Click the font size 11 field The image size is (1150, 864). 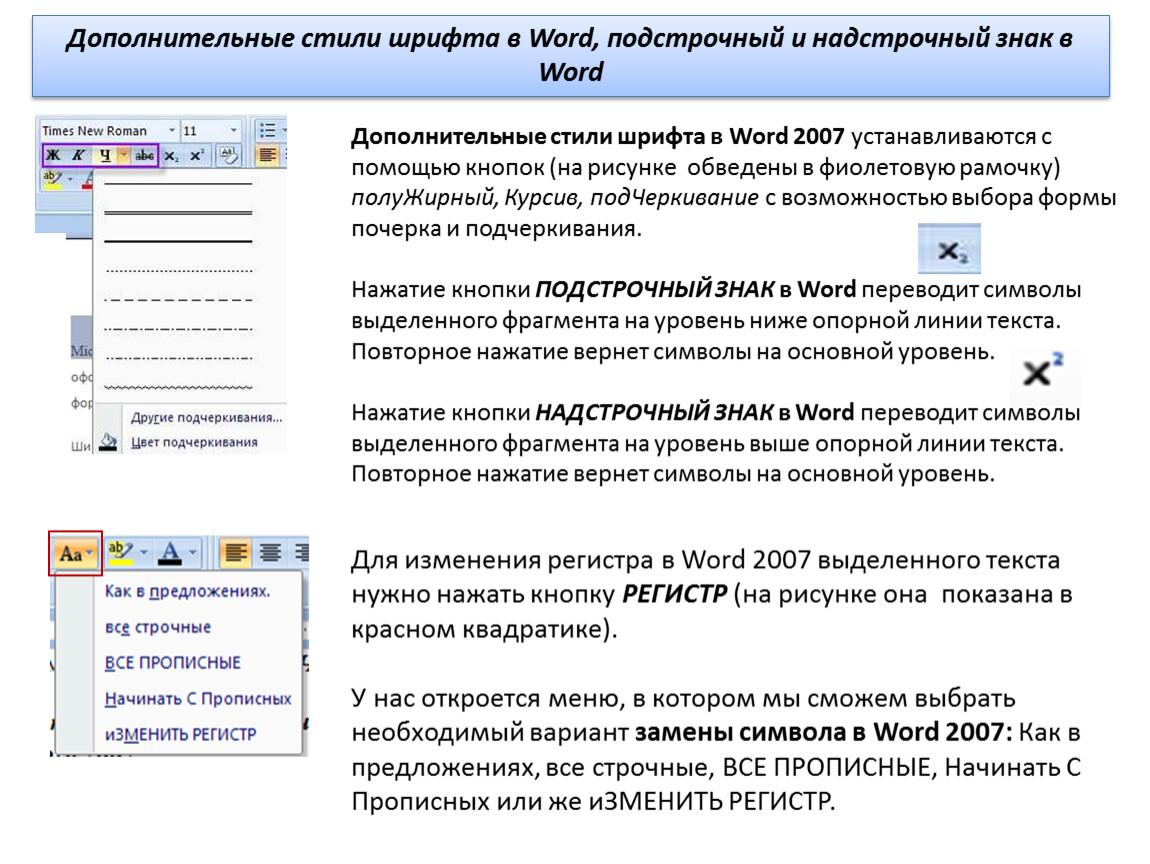click(205, 131)
